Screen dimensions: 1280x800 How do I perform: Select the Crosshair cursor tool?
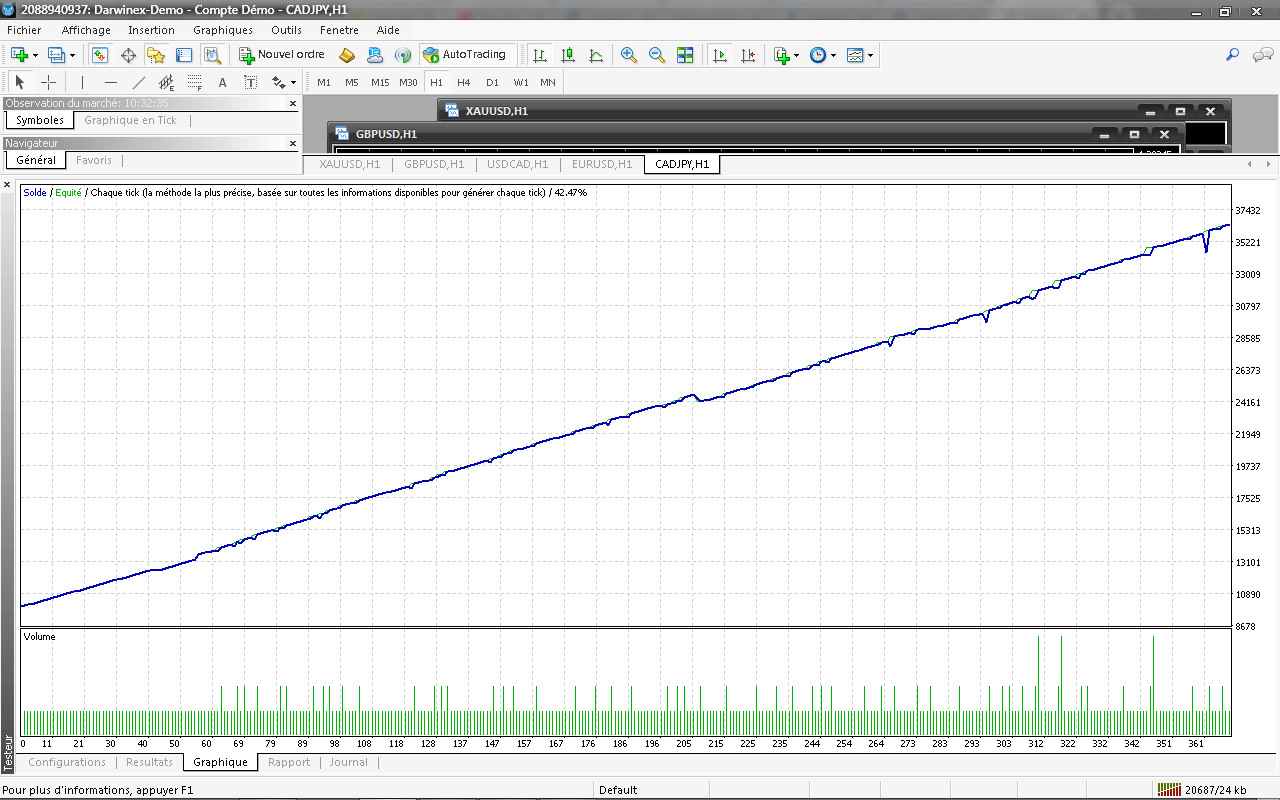click(48, 82)
